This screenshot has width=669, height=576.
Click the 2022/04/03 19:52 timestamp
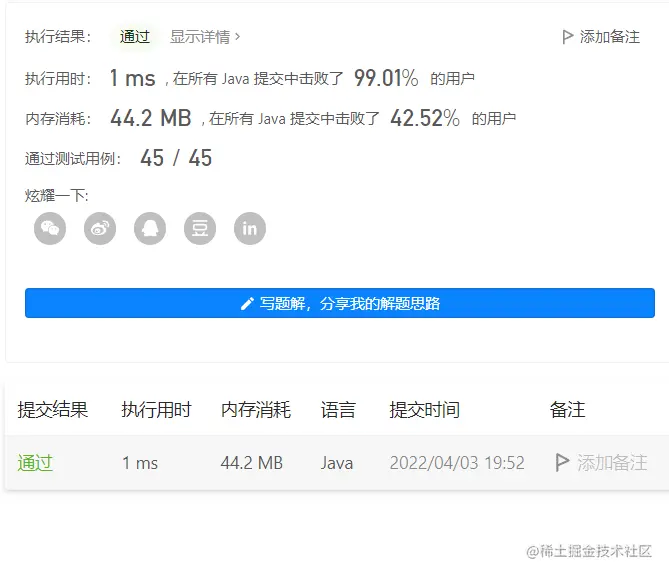pos(457,463)
